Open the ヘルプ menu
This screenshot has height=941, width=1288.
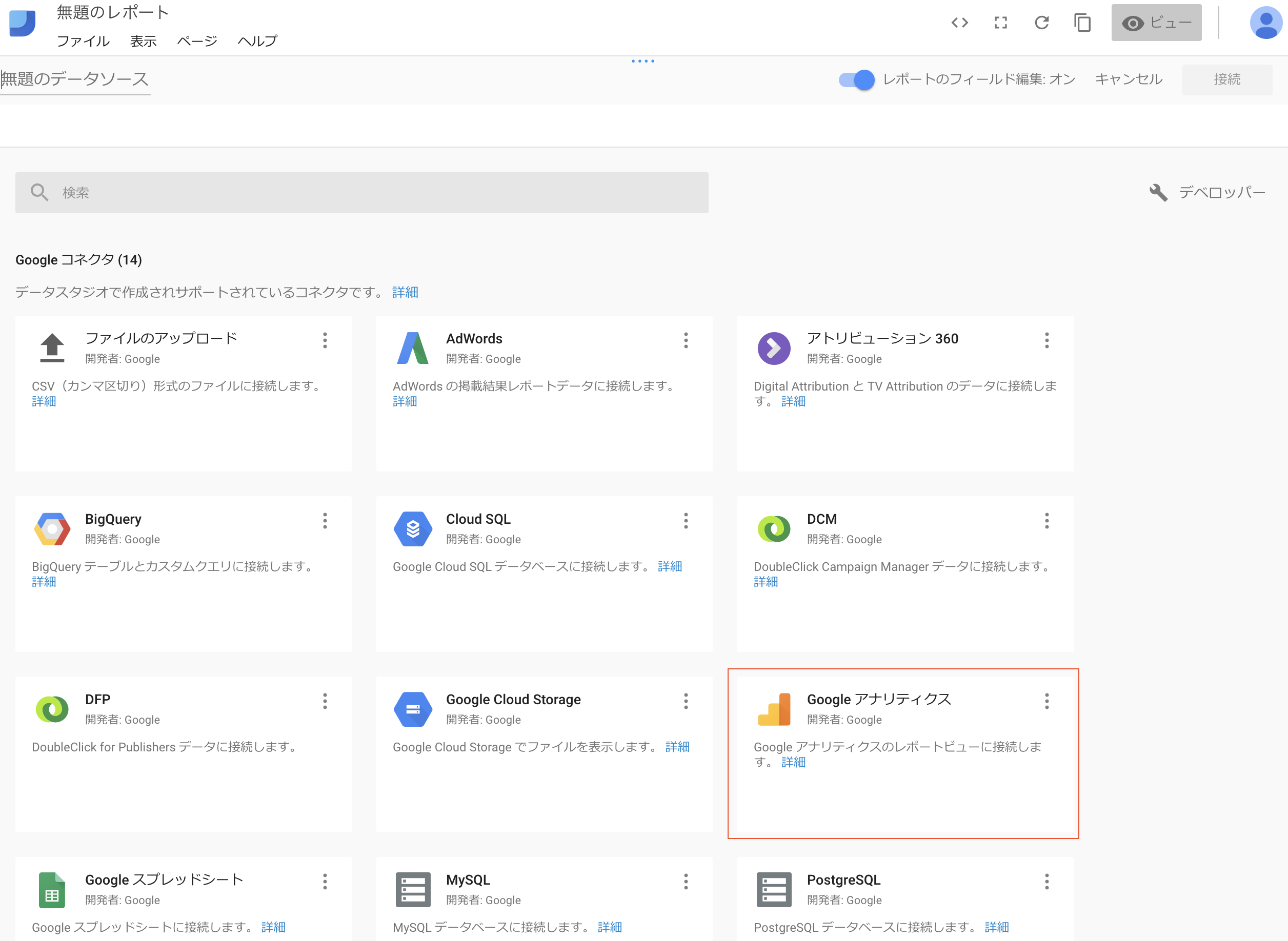click(x=257, y=41)
